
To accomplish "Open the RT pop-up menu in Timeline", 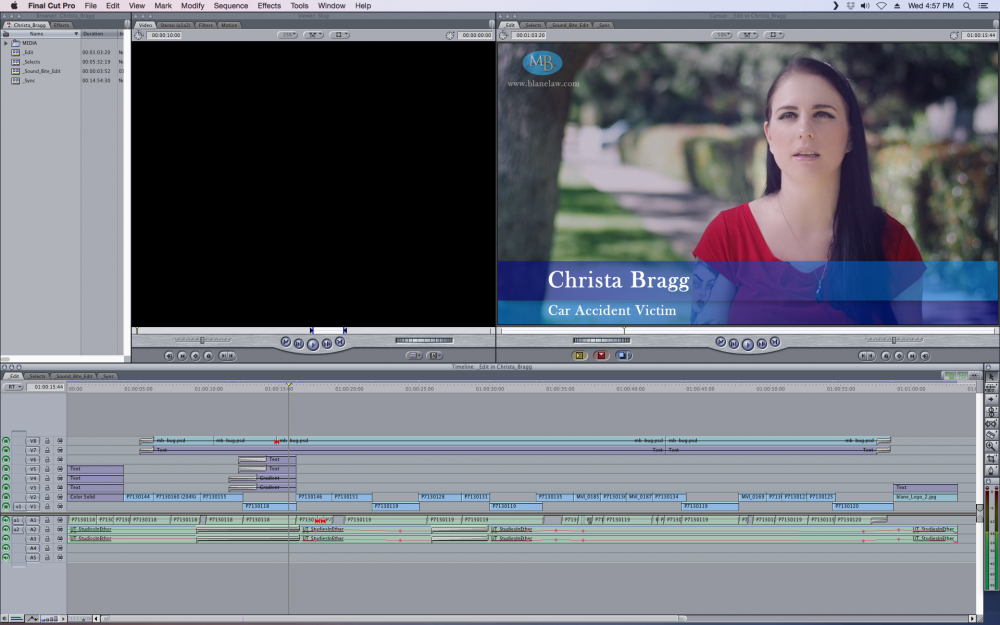I will tap(13, 387).
